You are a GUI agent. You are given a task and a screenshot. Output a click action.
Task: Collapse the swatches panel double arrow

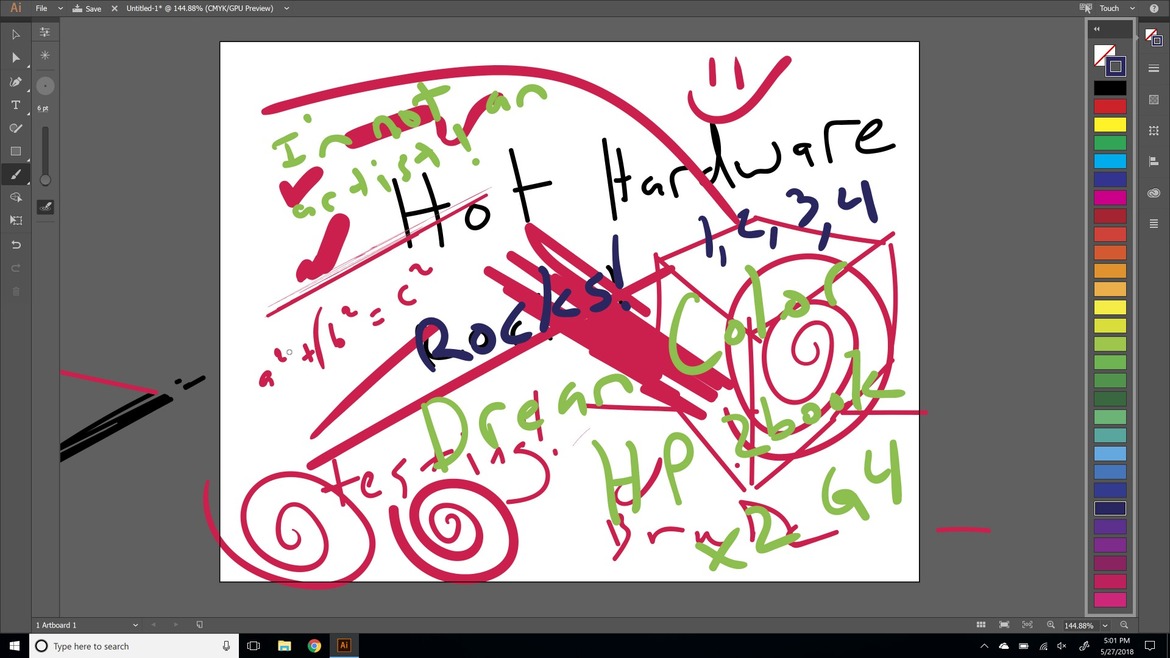pyautogui.click(x=1097, y=29)
